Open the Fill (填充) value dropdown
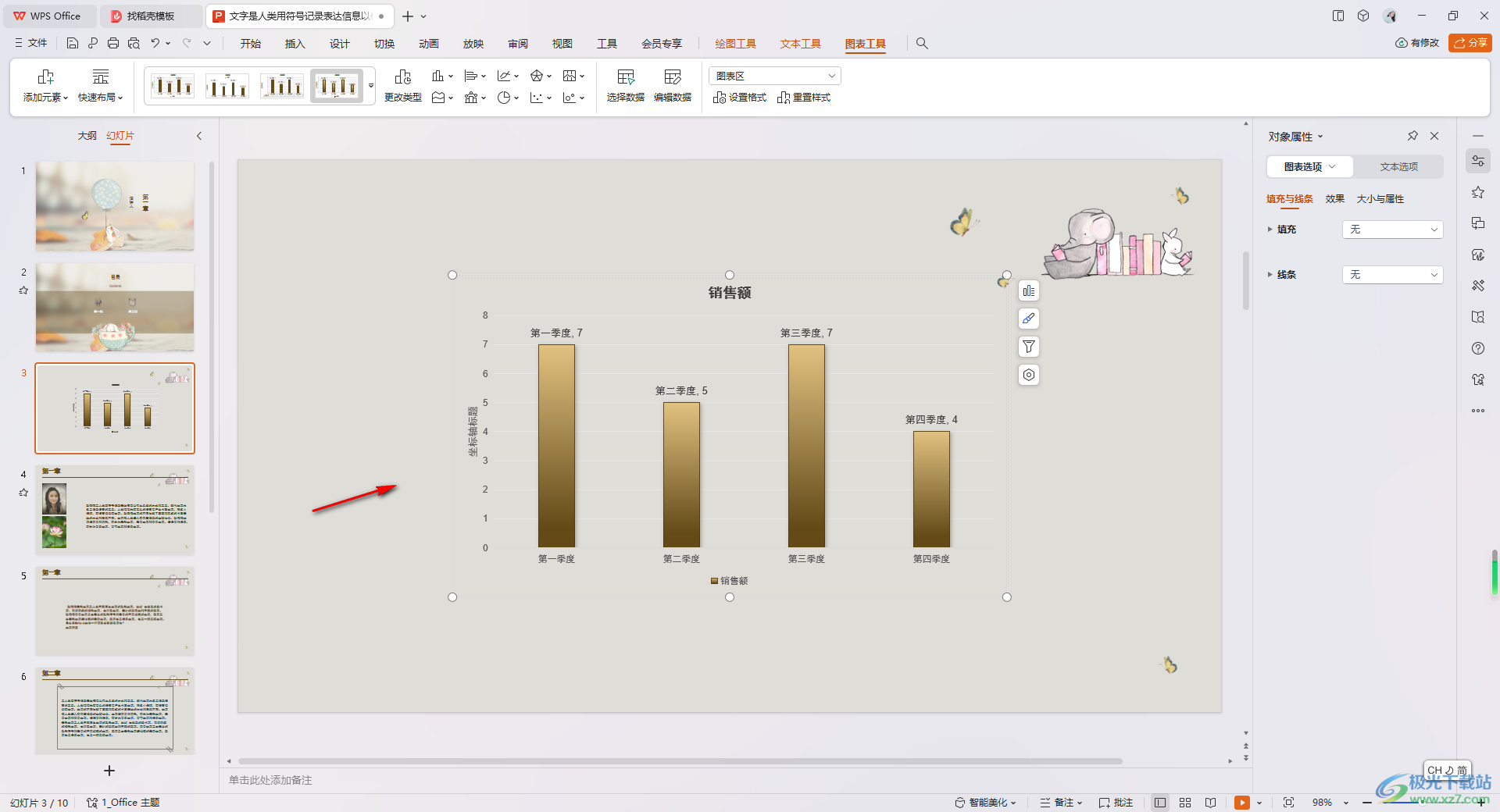The image size is (1500, 812). pos(1392,230)
